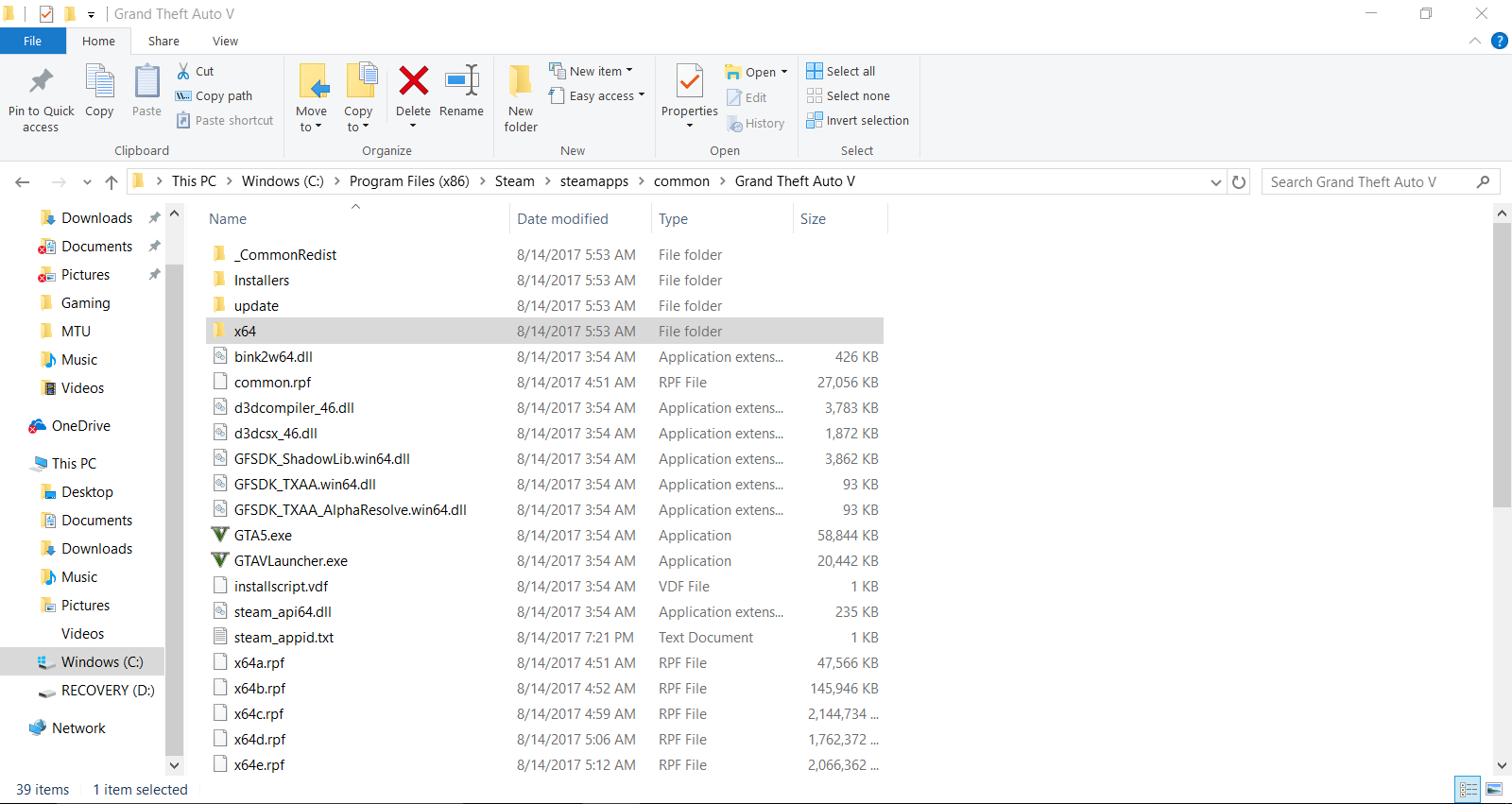Click Select all in ribbon
Image resolution: width=1512 pixels, height=804 pixels.
[841, 71]
